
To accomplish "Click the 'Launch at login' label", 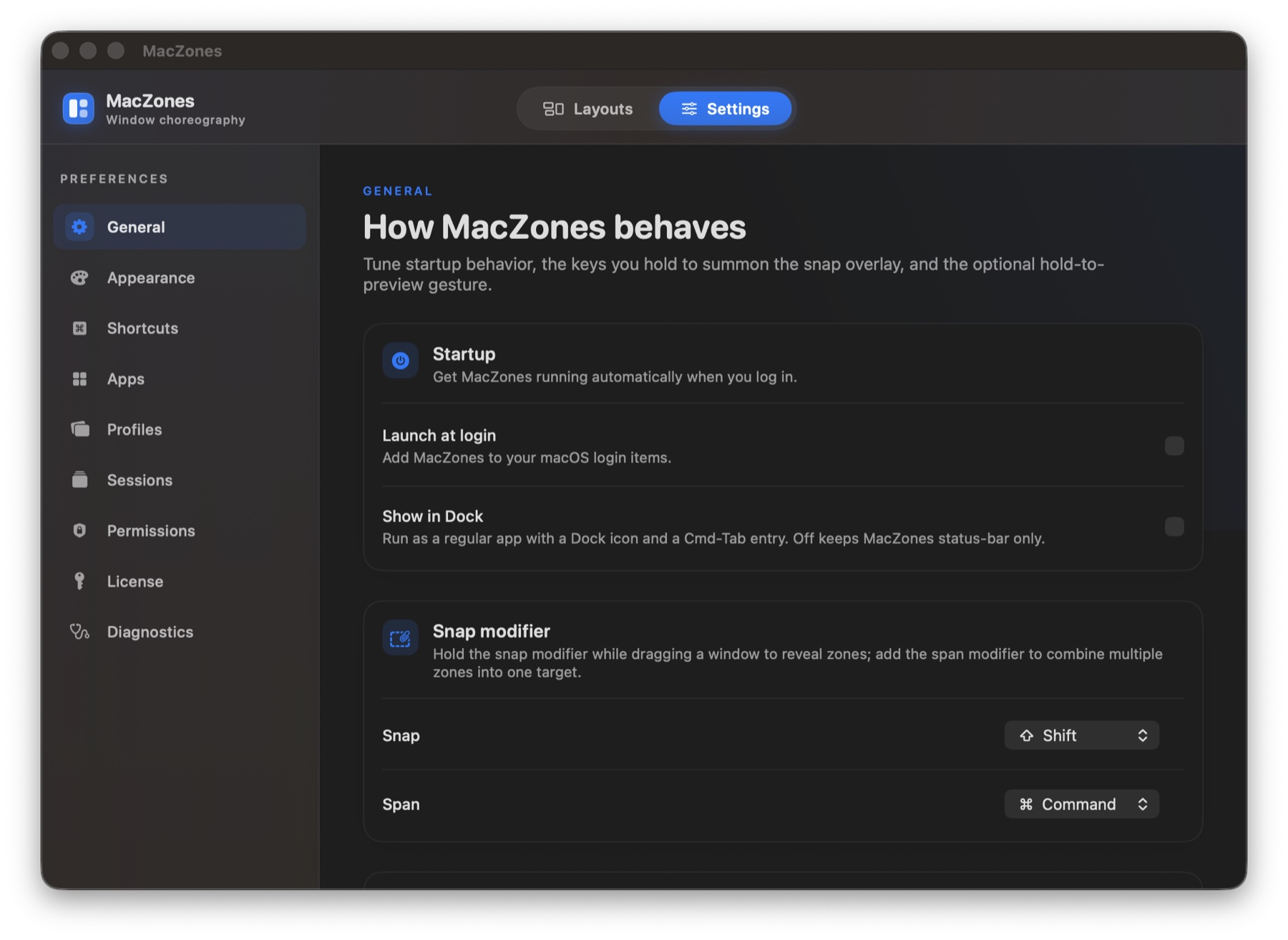I will [x=439, y=436].
